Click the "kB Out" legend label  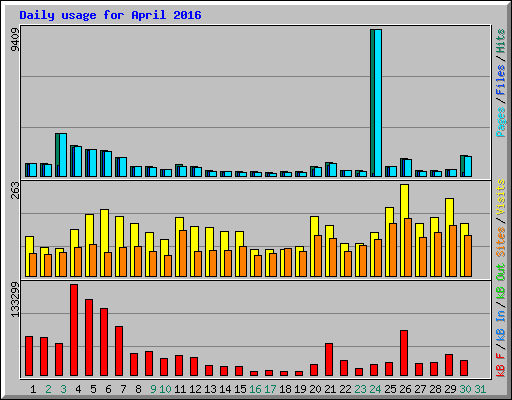tap(500, 282)
